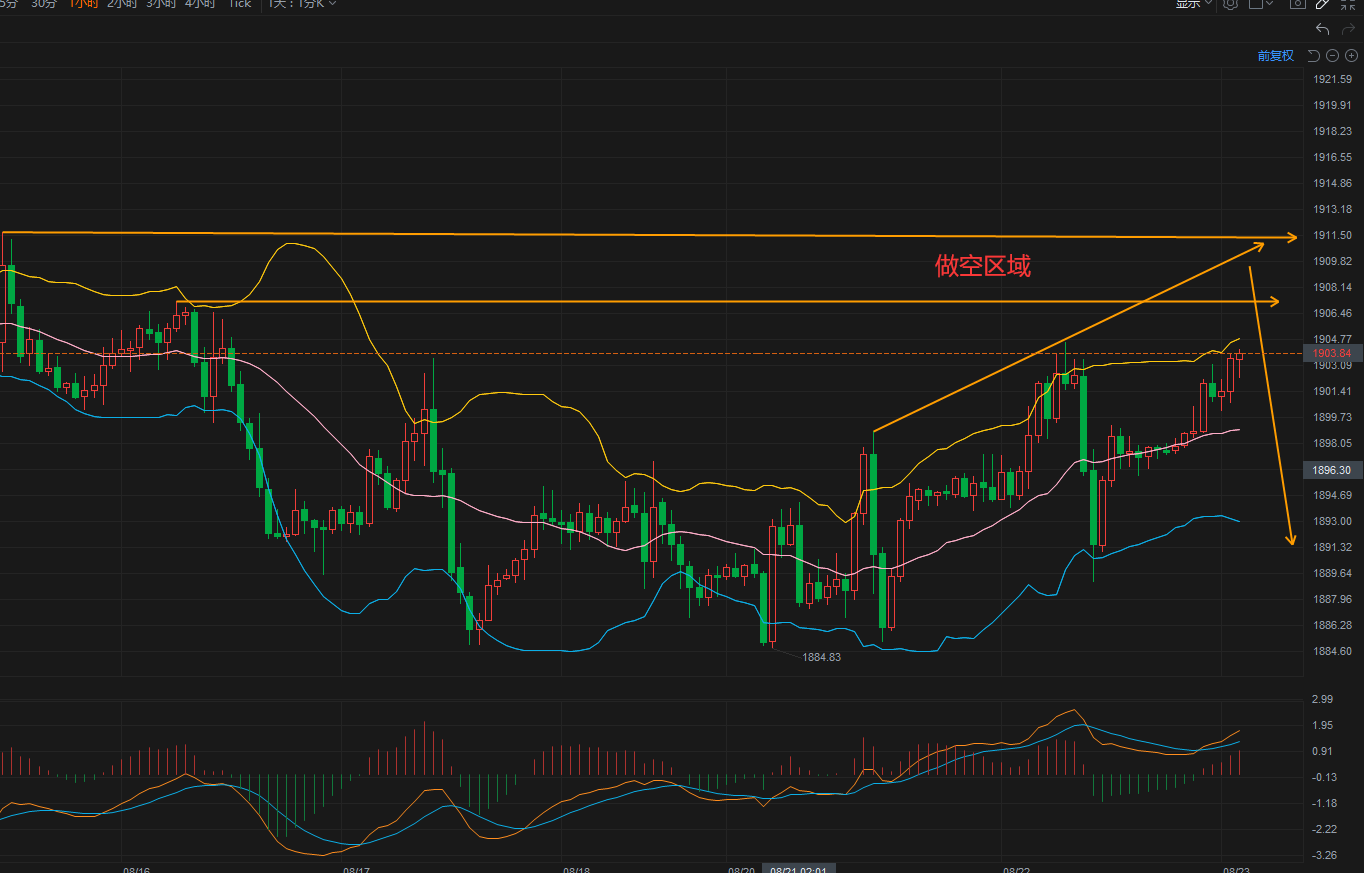Expand the 显示 display dropdown
Viewport: 1364px width, 873px height.
[1193, 4]
